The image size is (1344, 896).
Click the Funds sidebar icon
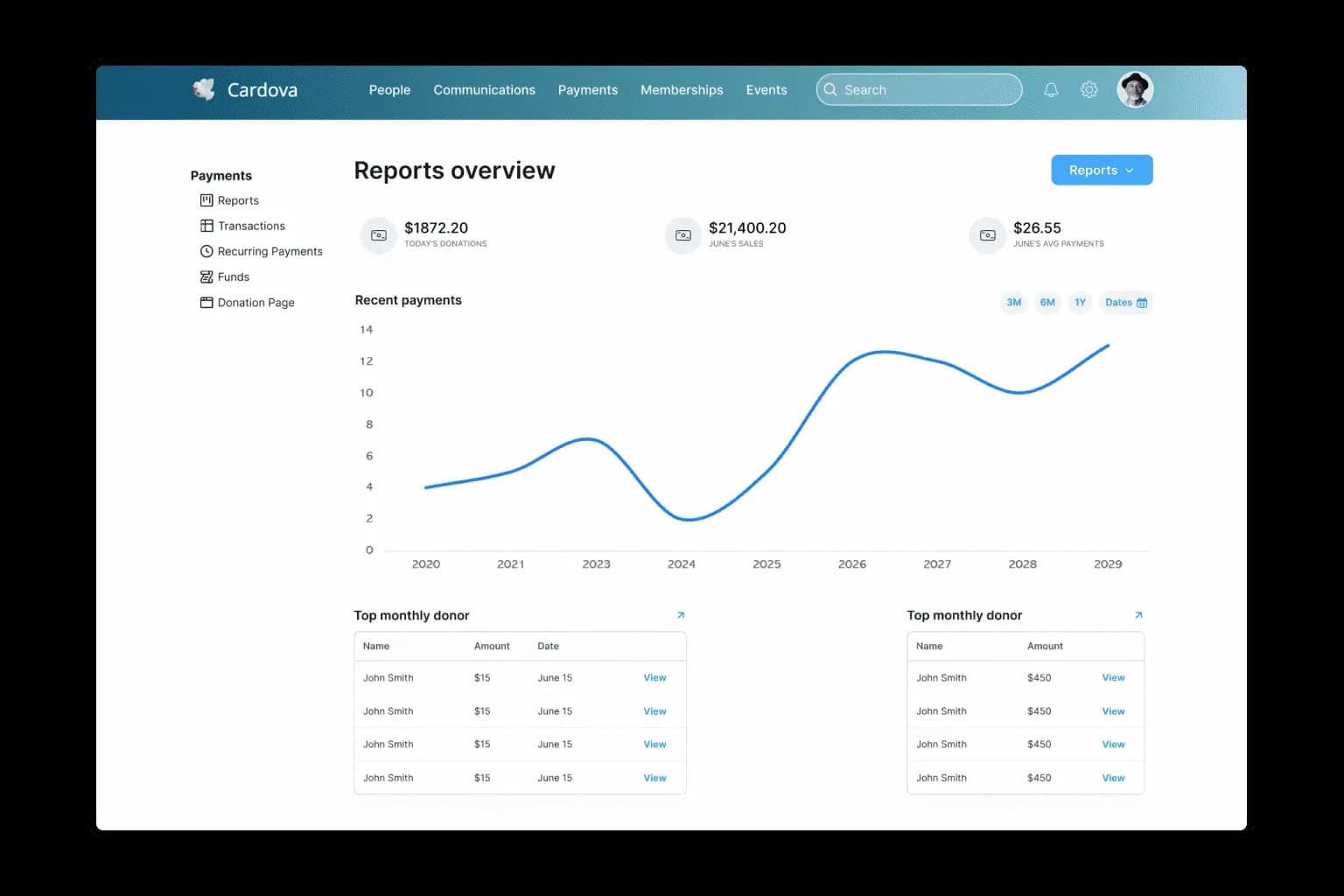(206, 276)
